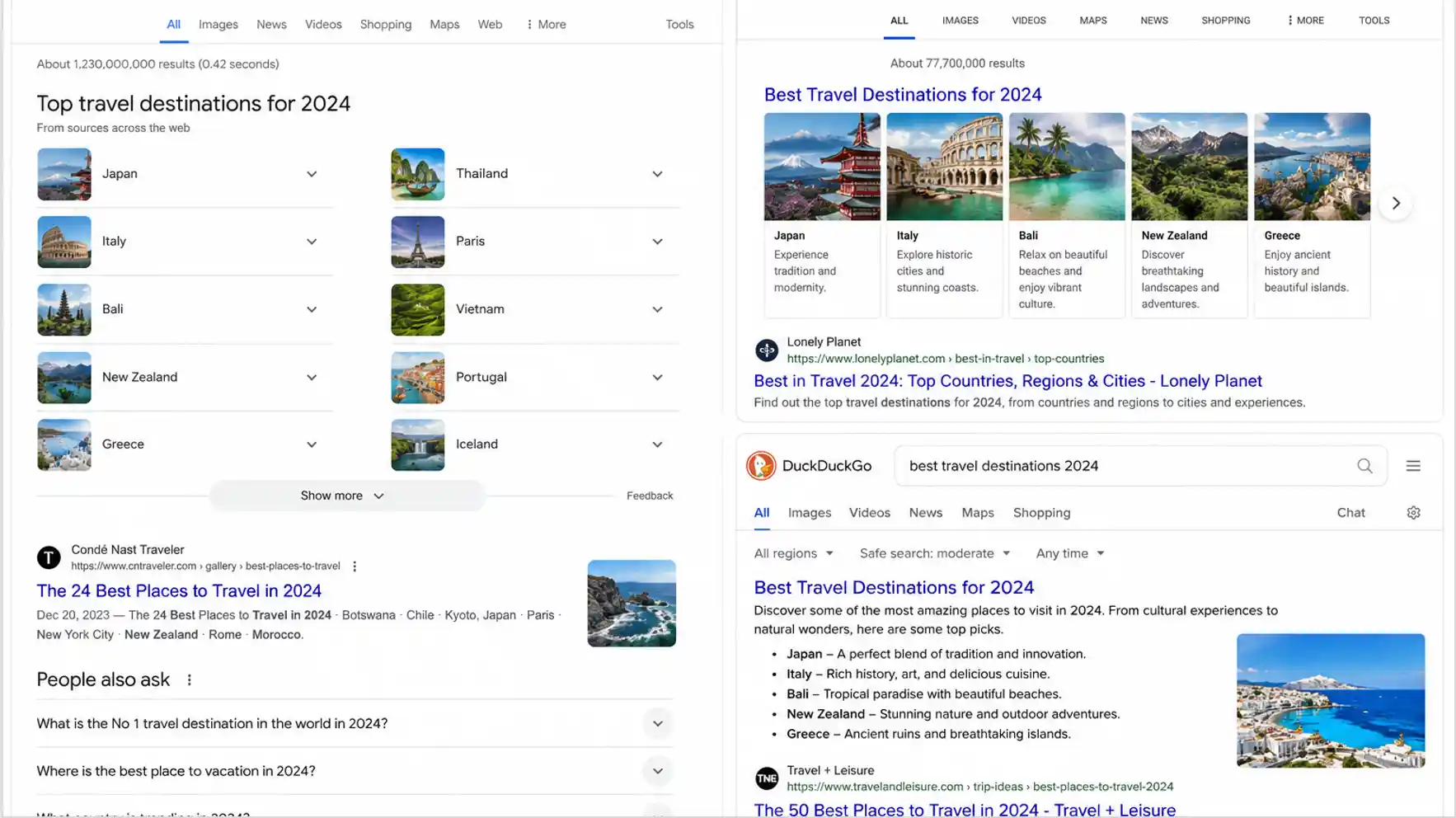The width and height of the screenshot is (1456, 818).
Task: Switch to Google Images tab
Action: point(218,25)
